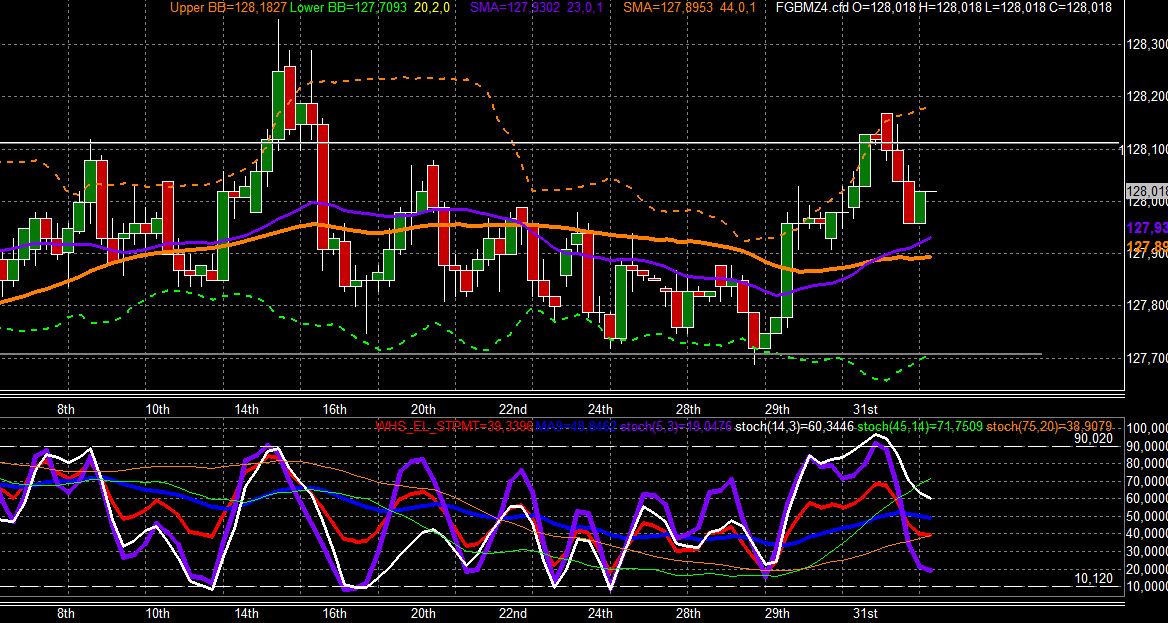Click '20th' on price chart date axis
Image resolution: width=1168 pixels, height=623 pixels.
pyautogui.click(x=423, y=409)
